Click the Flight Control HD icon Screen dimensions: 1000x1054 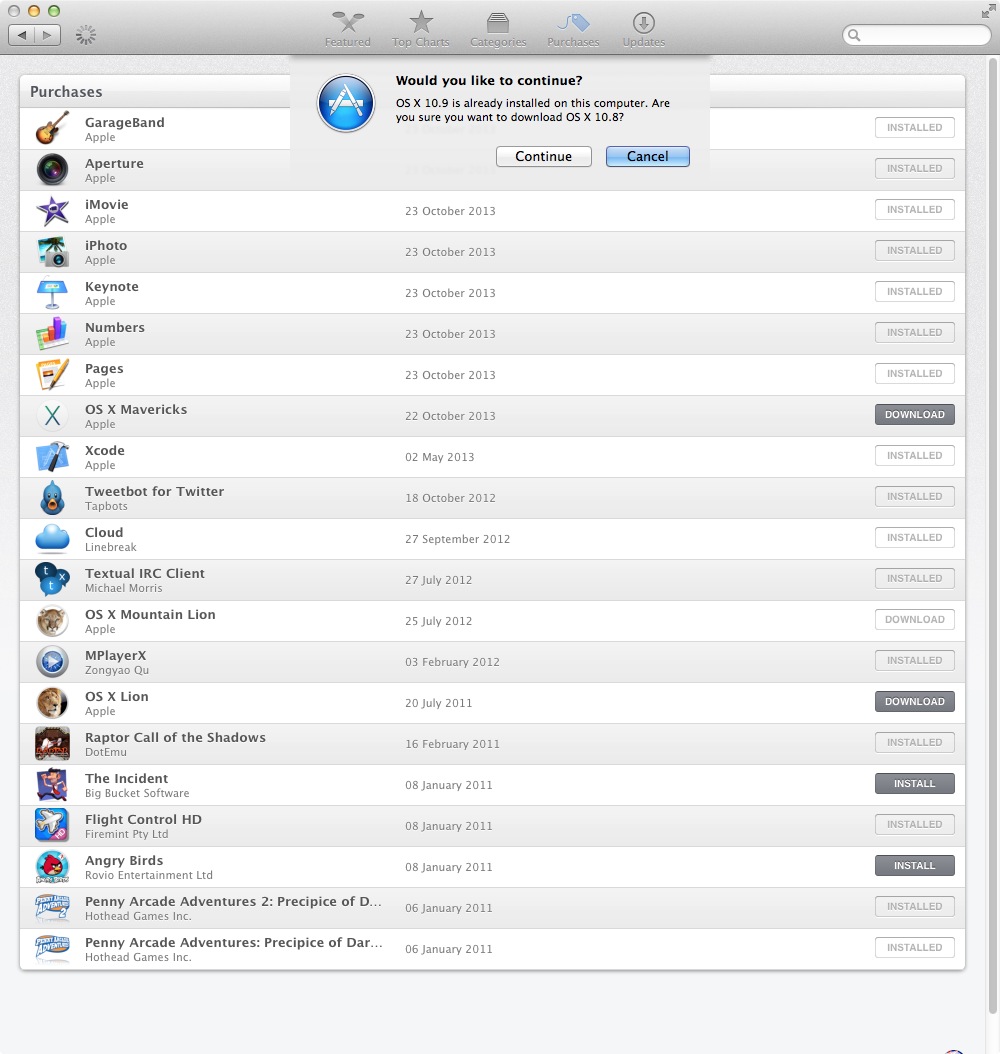pyautogui.click(x=52, y=825)
